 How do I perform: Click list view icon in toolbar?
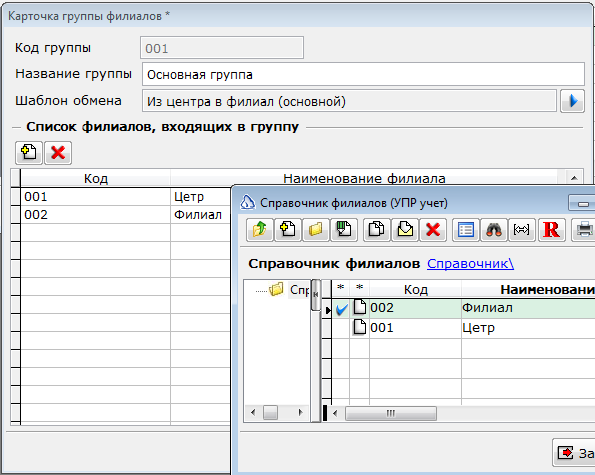pos(466,230)
